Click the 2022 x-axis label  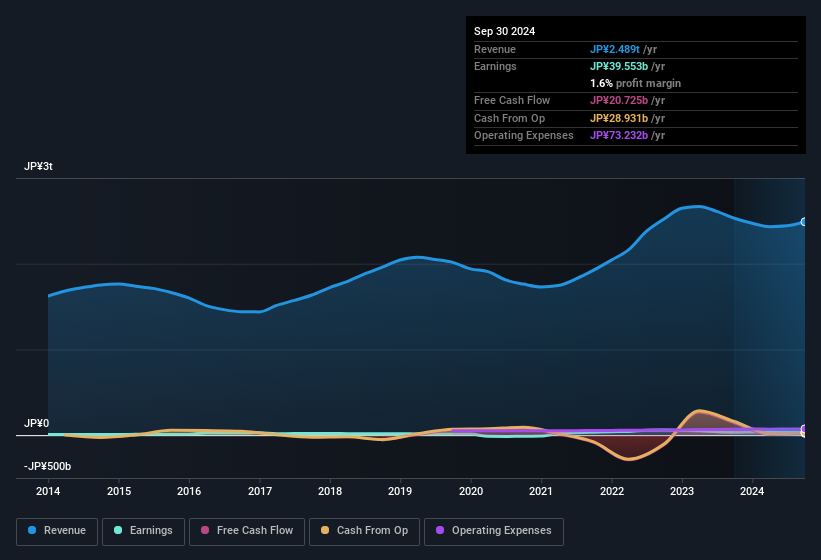point(612,491)
